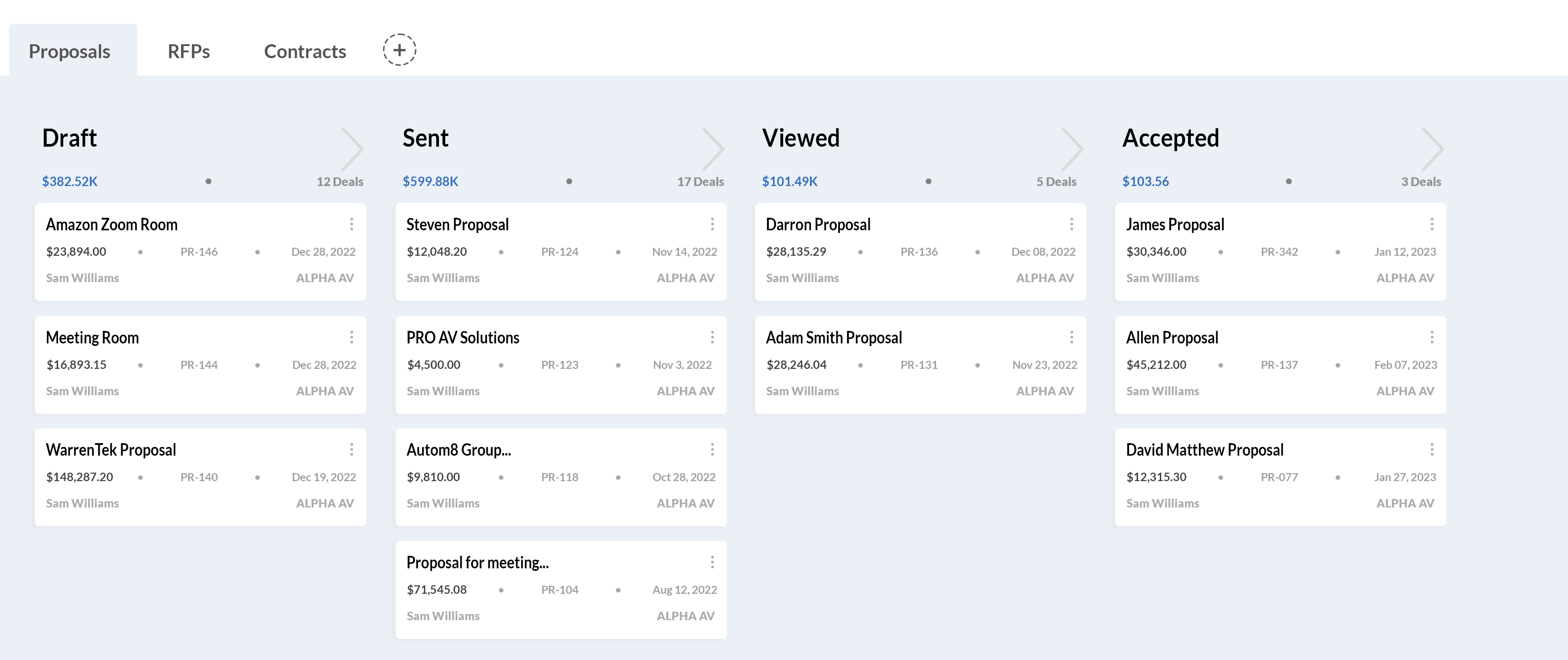
Task: Switch to the Contracts tab
Action: [305, 51]
